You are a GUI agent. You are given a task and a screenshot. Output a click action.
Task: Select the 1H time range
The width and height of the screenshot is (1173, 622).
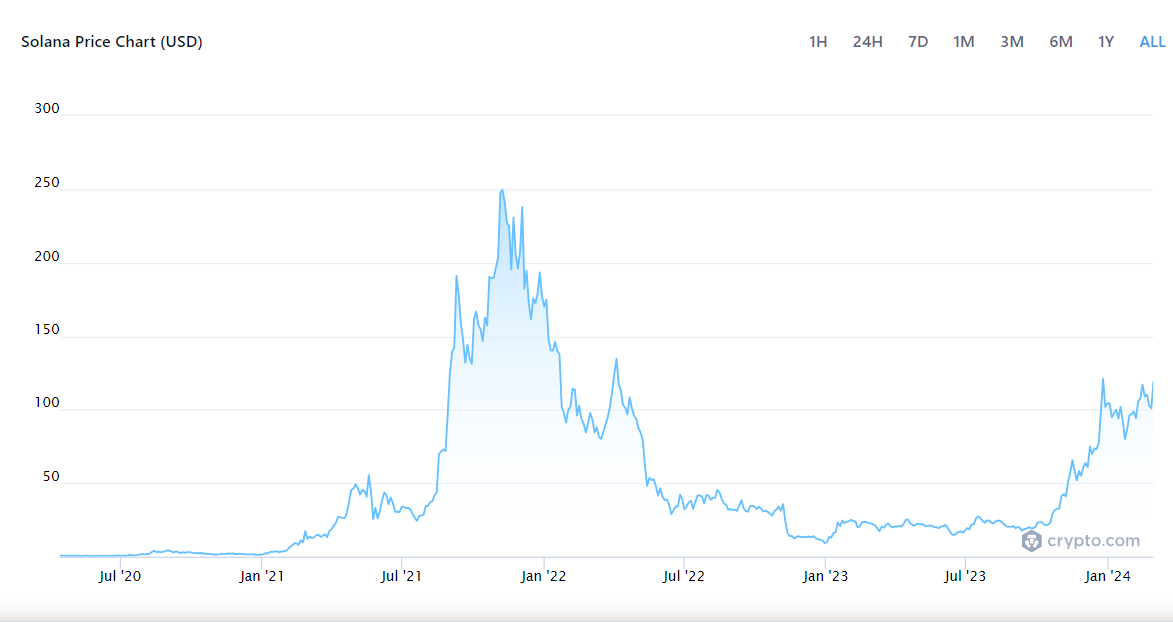[818, 42]
